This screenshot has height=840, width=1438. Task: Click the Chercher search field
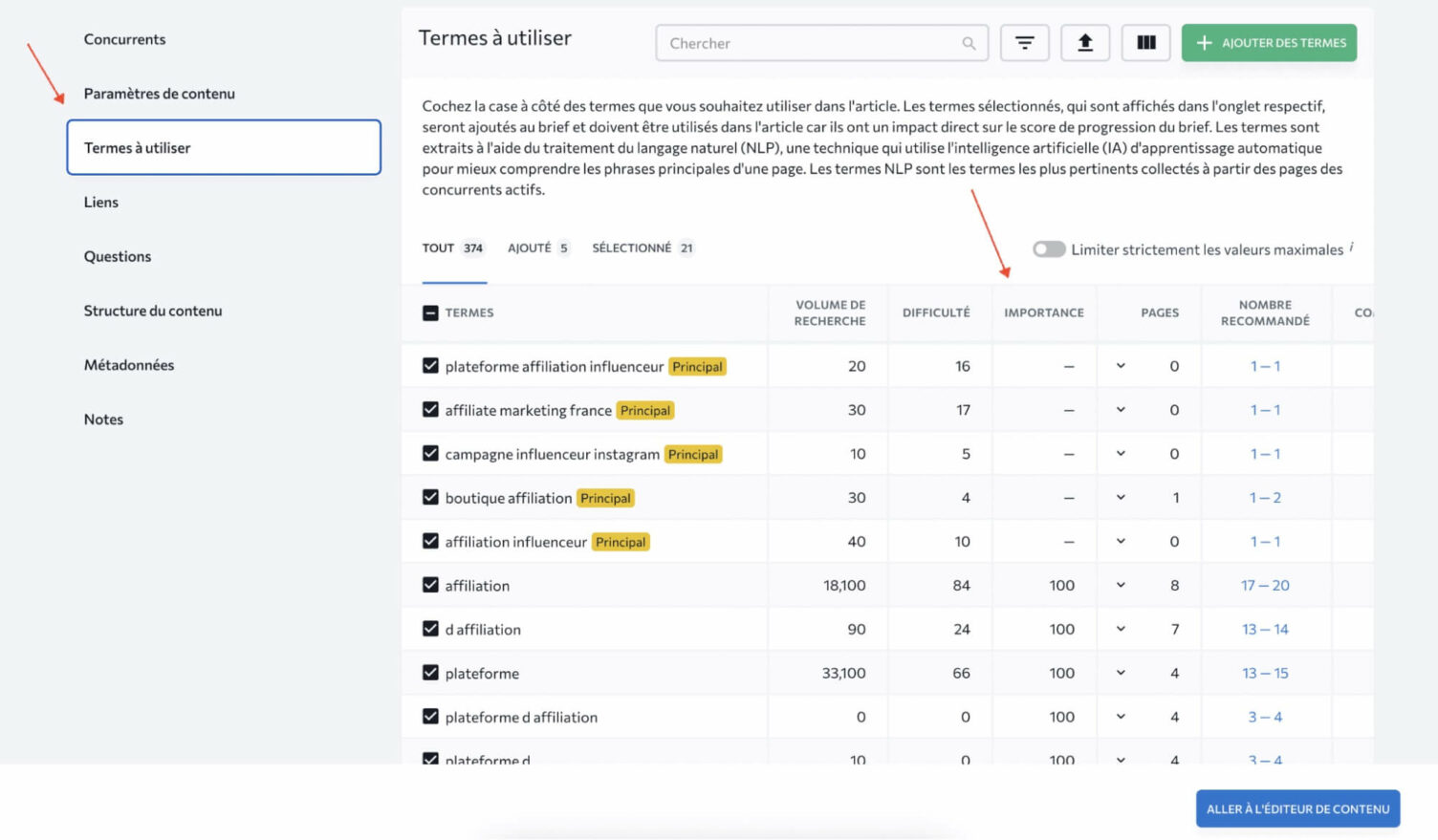click(822, 43)
